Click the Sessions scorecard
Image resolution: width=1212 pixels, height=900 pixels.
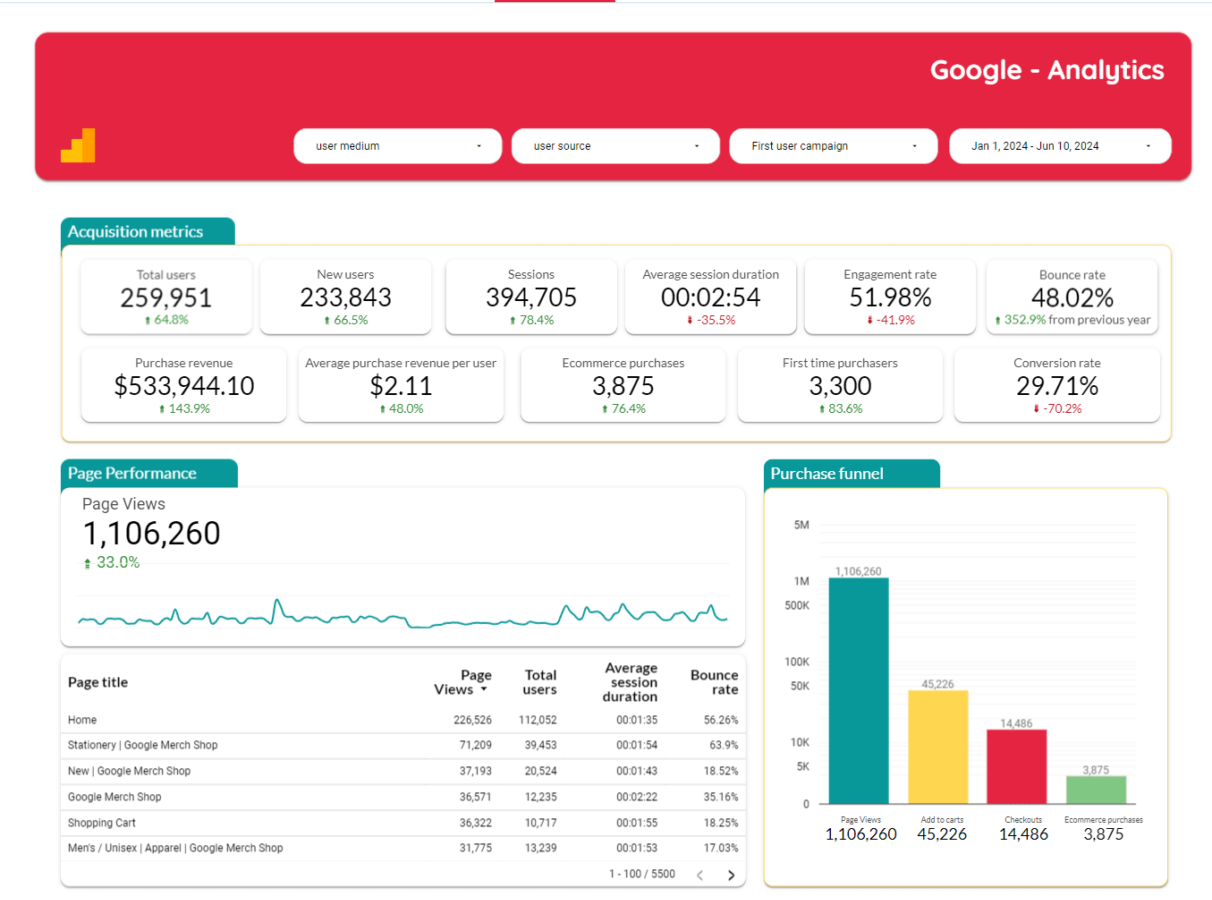(x=531, y=297)
